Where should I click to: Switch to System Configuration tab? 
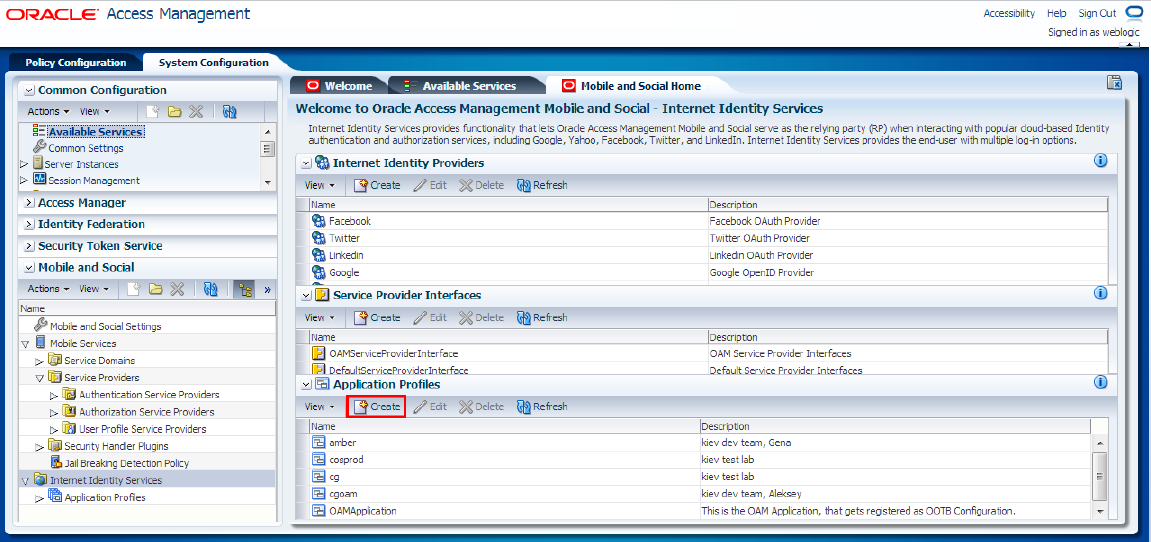click(x=213, y=62)
